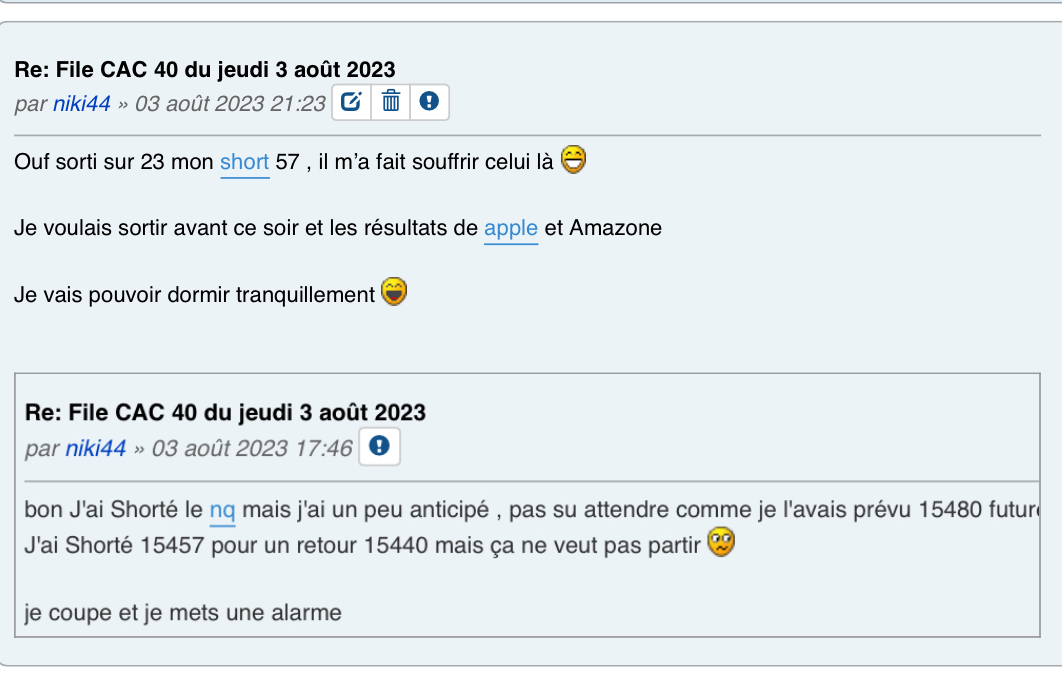Report the quoted 17:46 post
The image size is (1062, 676).
[379, 447]
